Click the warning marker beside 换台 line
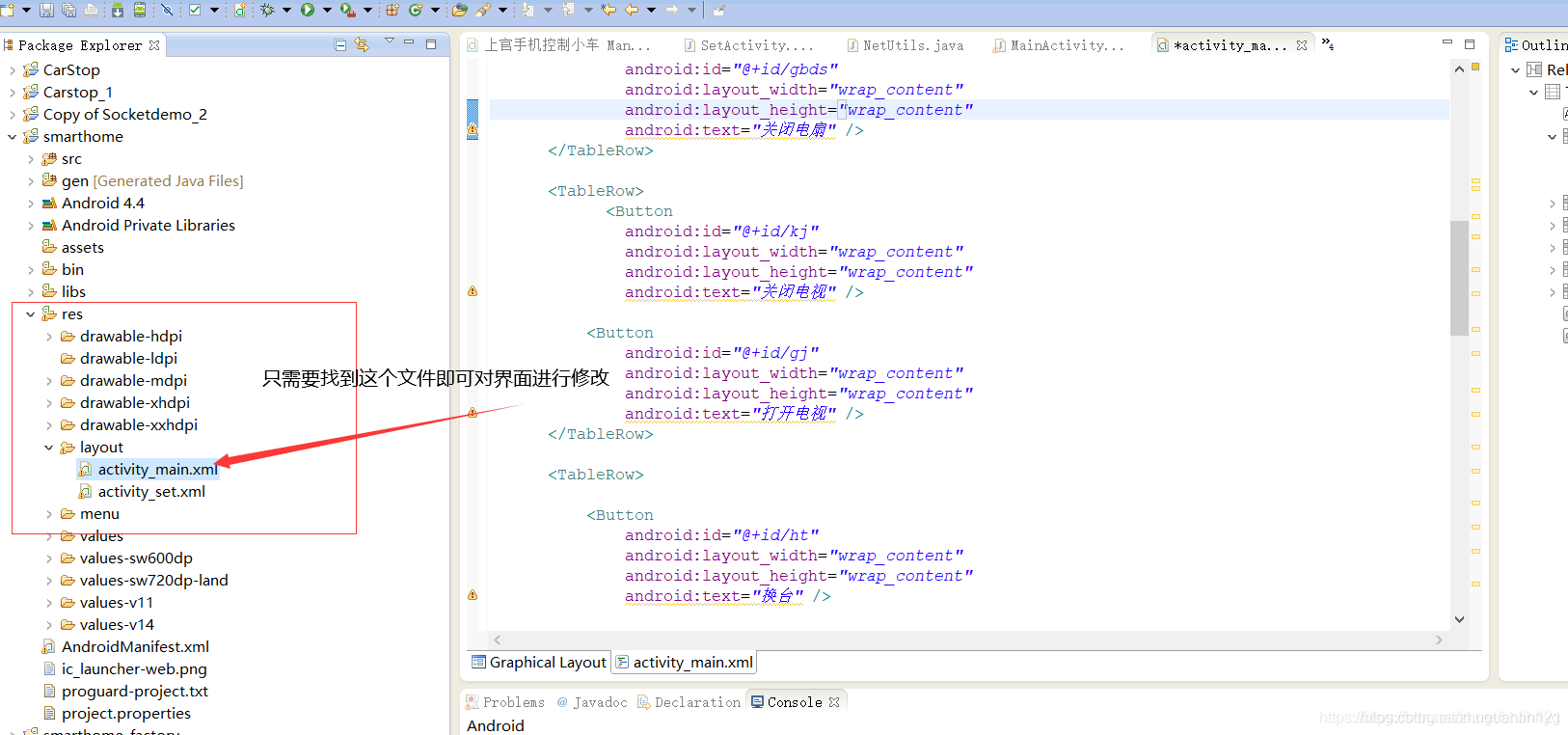This screenshot has height=735, width=1568. [x=473, y=595]
